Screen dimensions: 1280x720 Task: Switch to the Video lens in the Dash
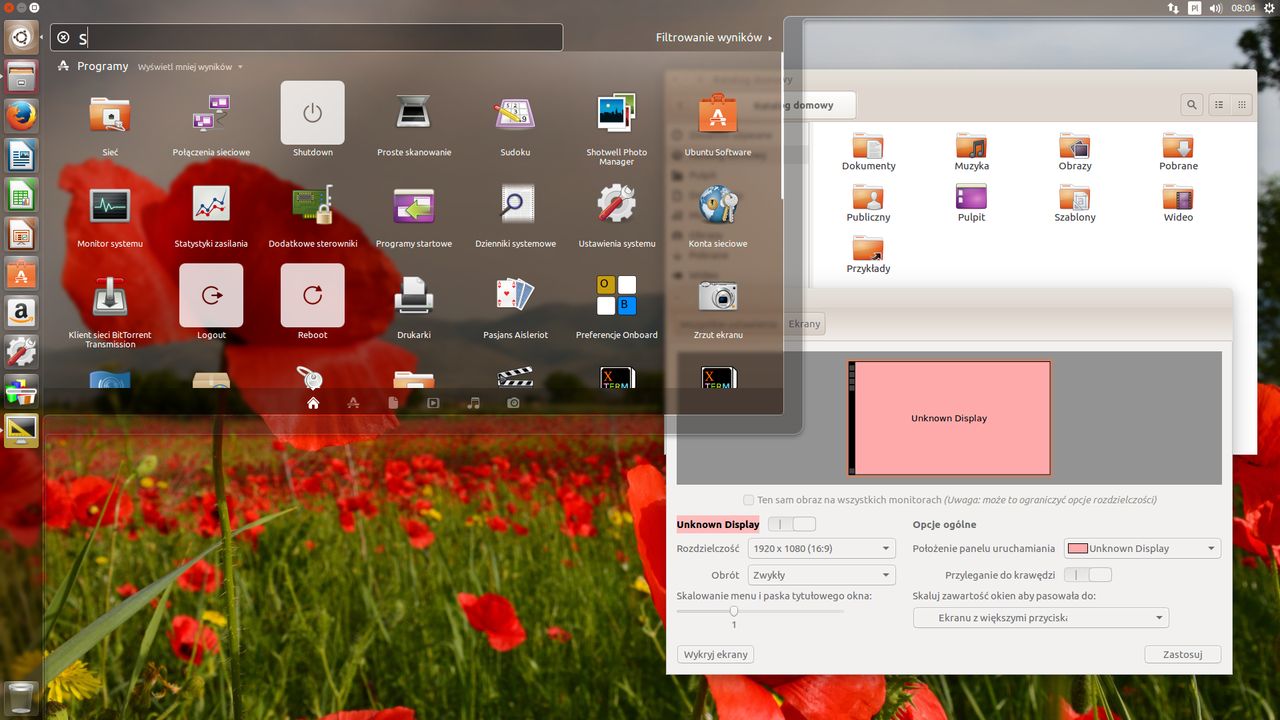[433, 403]
